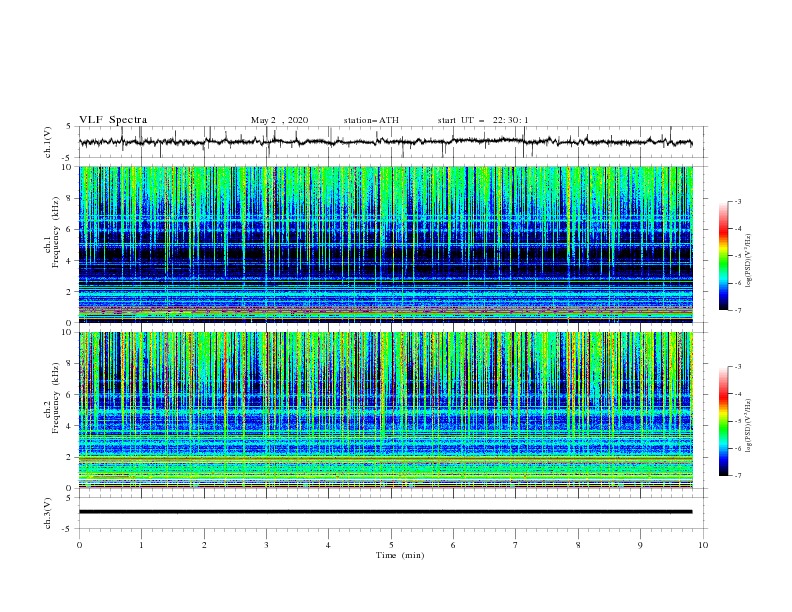Click the "-5" label on the ch.1 color bar
The height and width of the screenshot is (612, 792).
click(737, 256)
